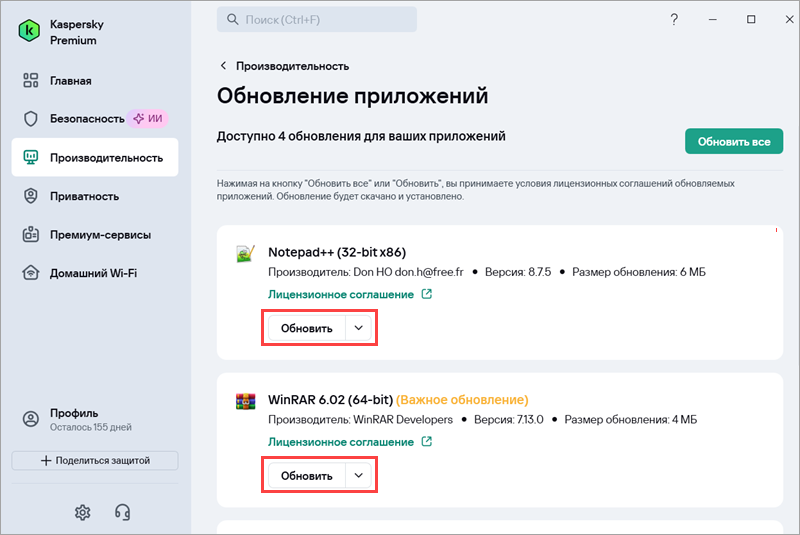Select Производительность in the sidebar
This screenshot has height=535, width=800.
95,158
